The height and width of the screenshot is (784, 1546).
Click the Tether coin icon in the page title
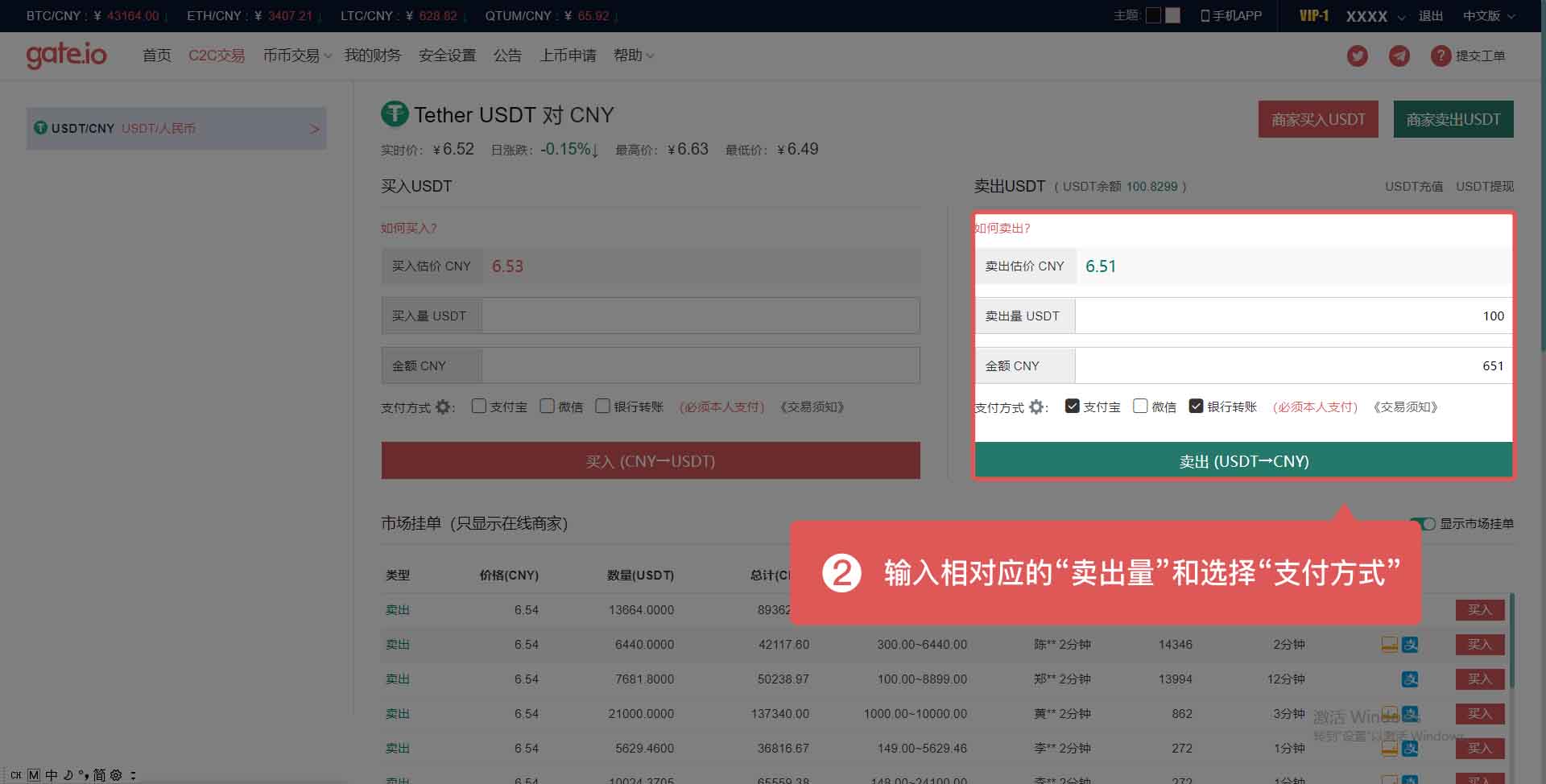point(395,113)
